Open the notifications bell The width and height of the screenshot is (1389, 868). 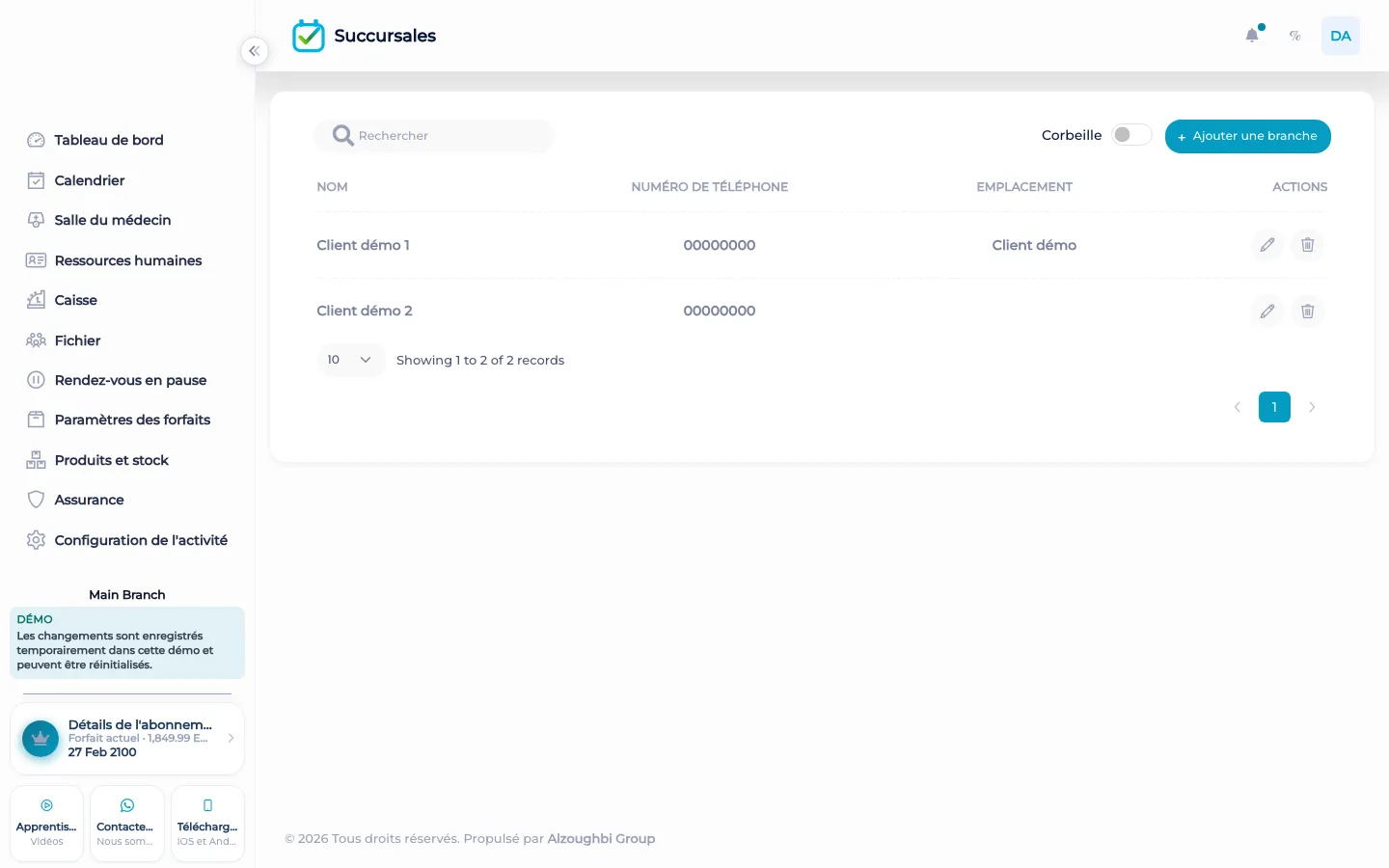pos(1252,36)
